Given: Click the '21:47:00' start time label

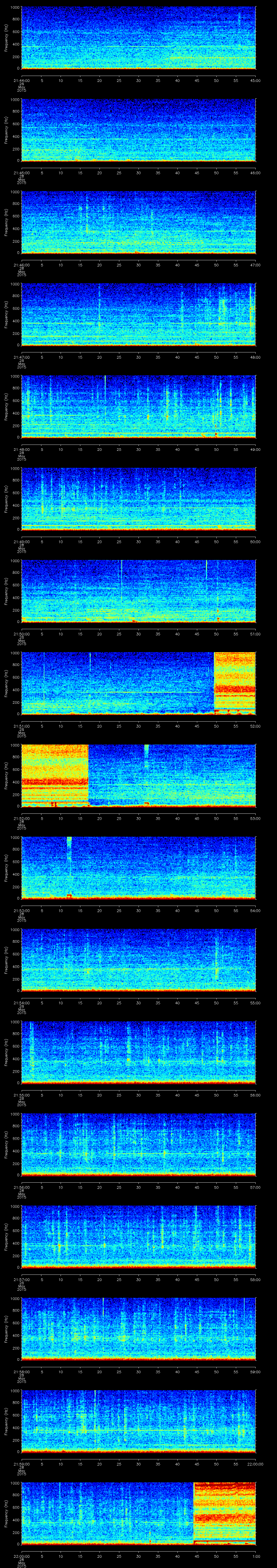Looking at the screenshot, I should [x=21, y=357].
